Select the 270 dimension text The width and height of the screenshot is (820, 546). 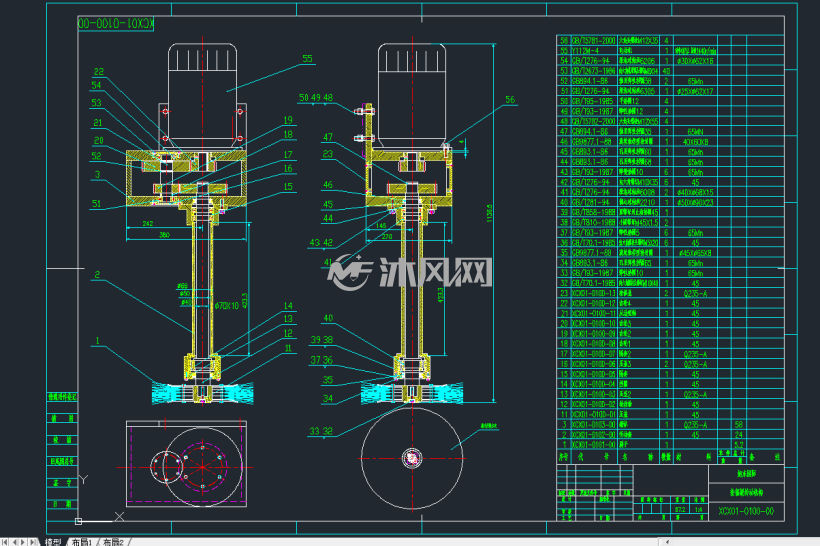coord(387,236)
